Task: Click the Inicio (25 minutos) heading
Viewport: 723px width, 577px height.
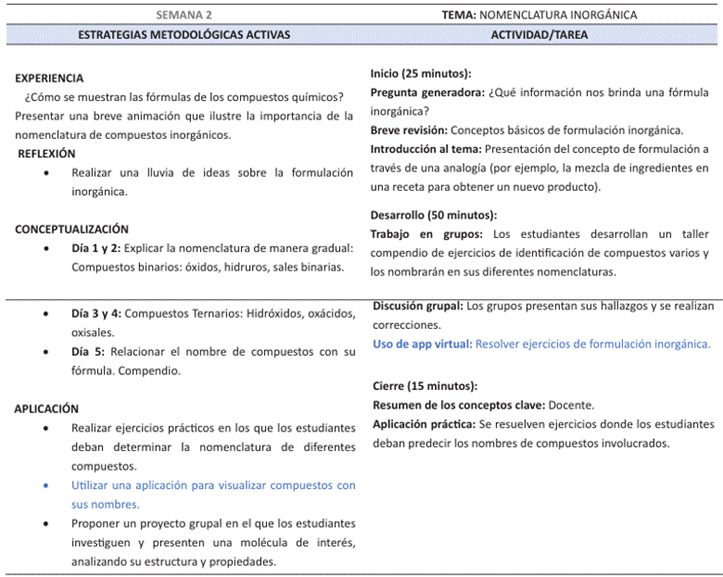Action: [421, 74]
